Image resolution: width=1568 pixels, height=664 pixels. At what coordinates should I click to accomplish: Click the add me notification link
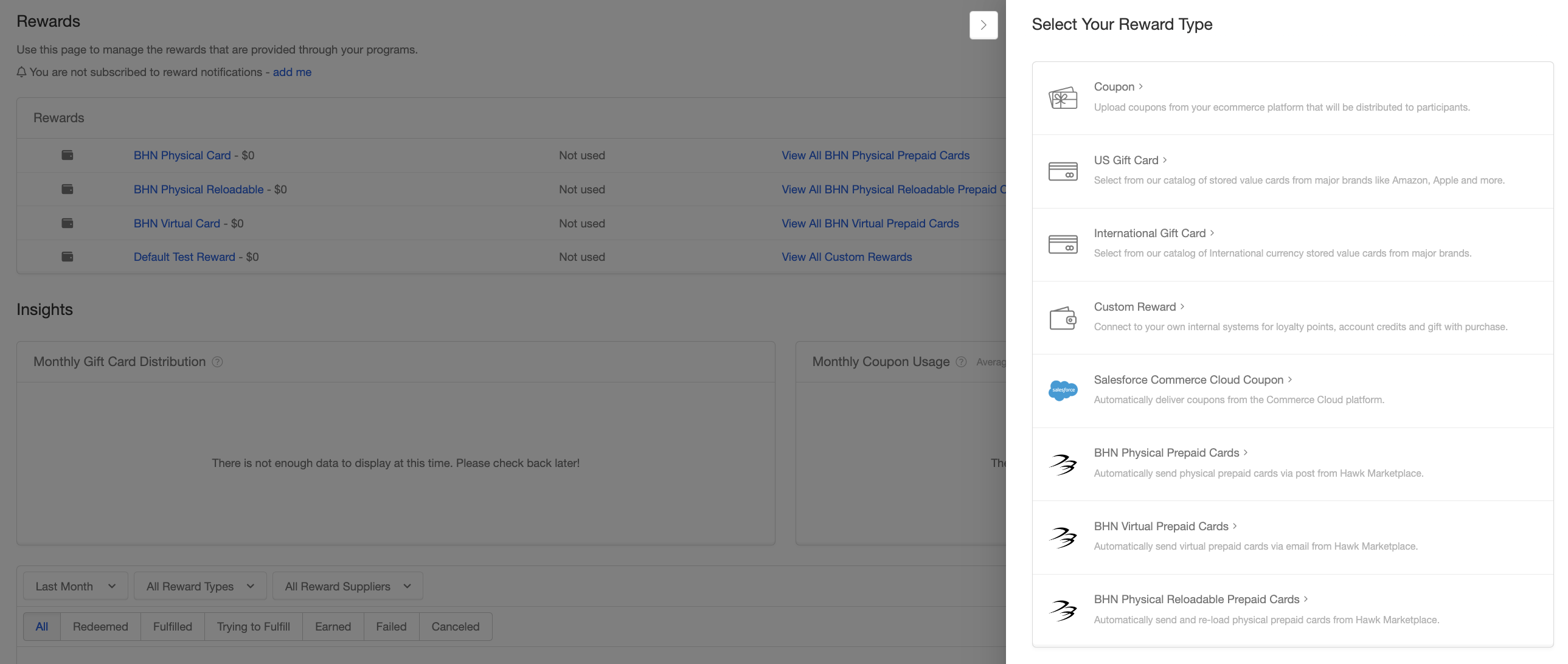coord(292,72)
